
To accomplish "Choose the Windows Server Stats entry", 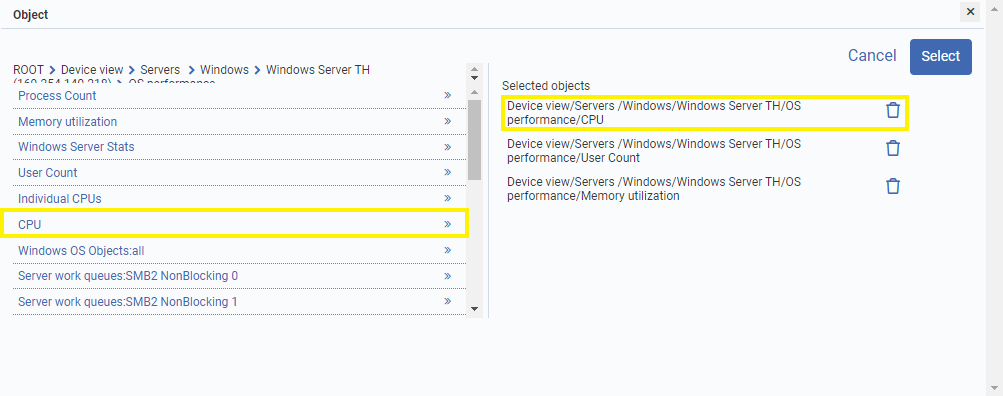I will point(76,147).
